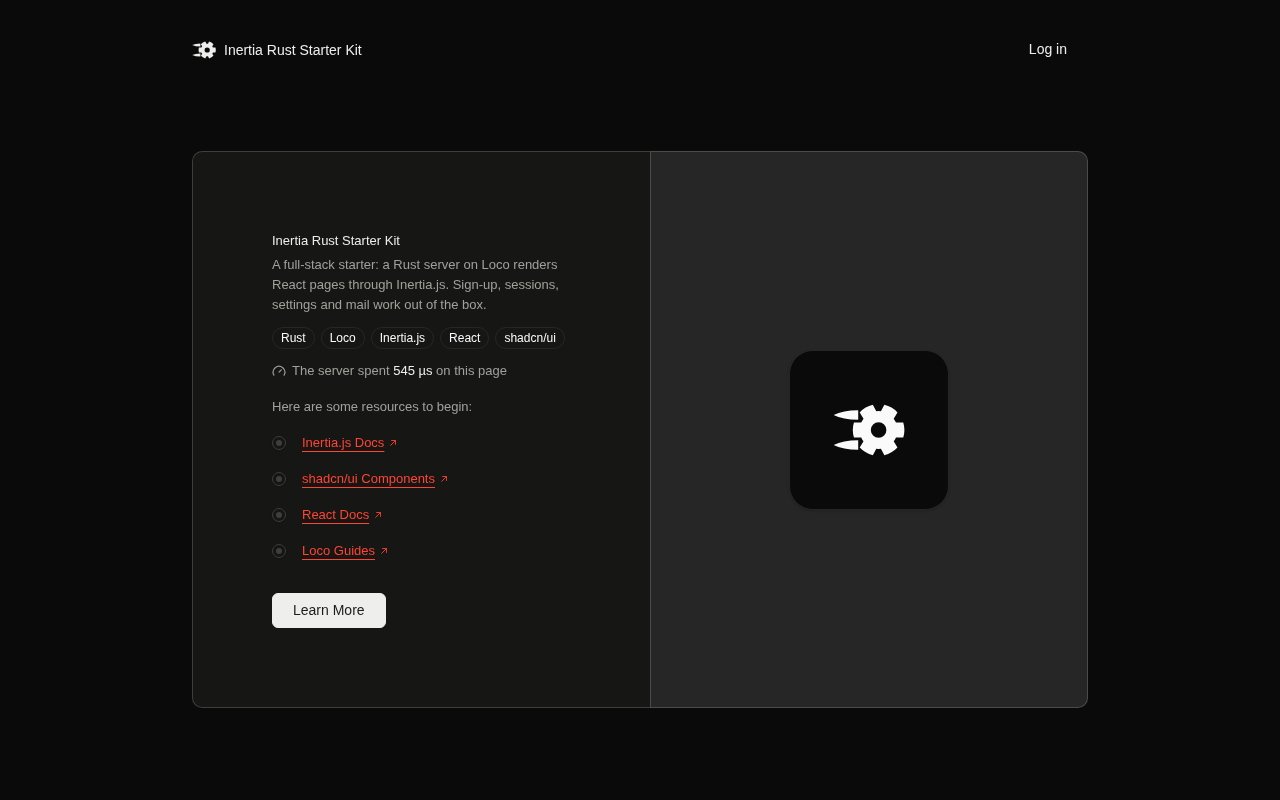Click the Rust tag badge
1280x800 pixels.
click(293, 338)
